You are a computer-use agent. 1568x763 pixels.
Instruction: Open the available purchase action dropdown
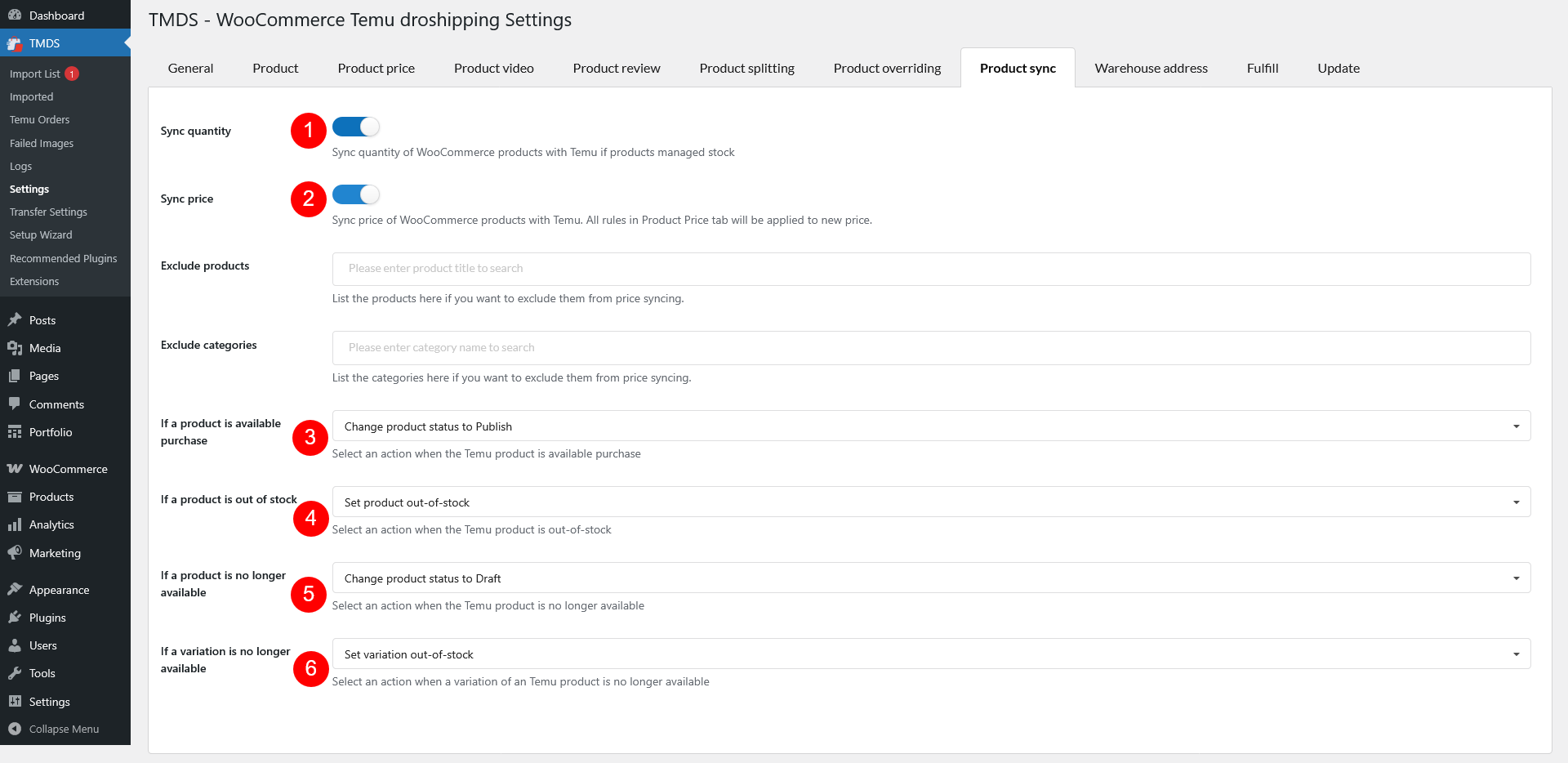click(931, 426)
